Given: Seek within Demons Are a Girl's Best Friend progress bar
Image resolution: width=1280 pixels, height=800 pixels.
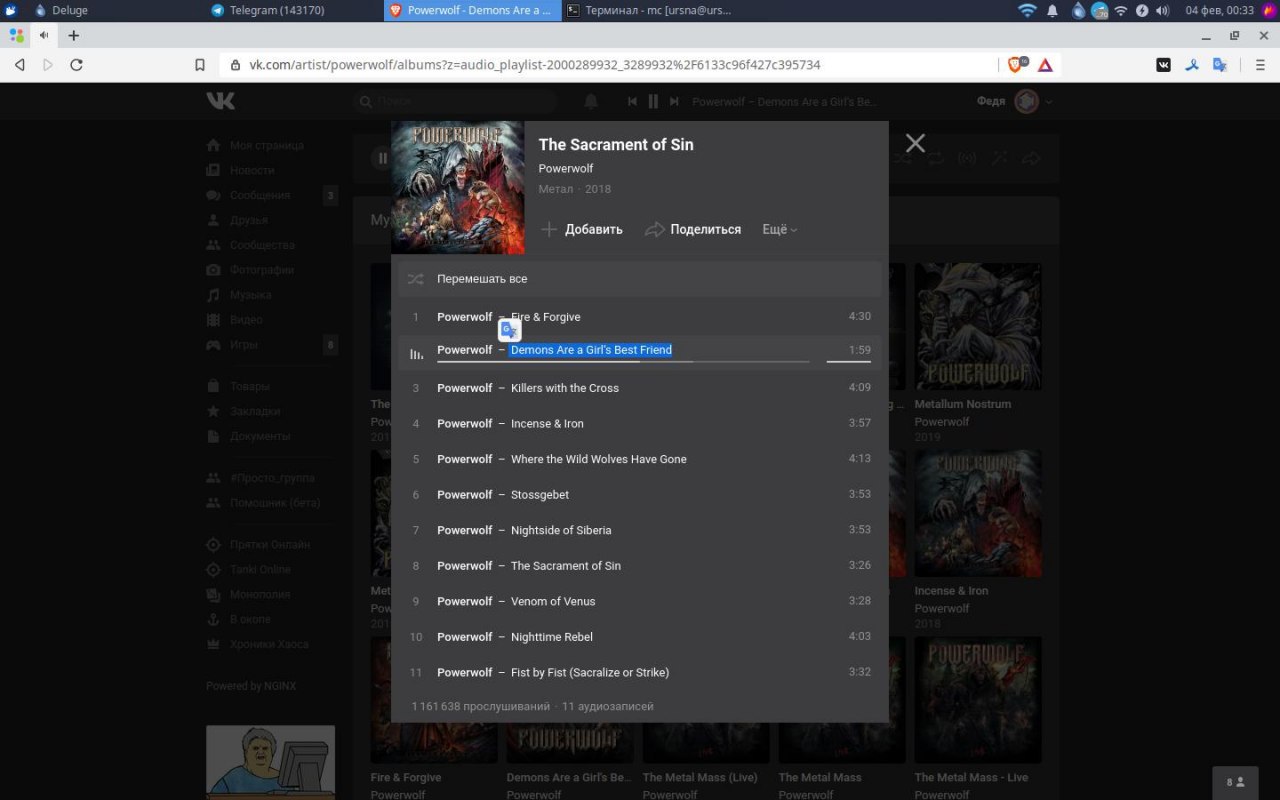Looking at the screenshot, I should coord(623,361).
